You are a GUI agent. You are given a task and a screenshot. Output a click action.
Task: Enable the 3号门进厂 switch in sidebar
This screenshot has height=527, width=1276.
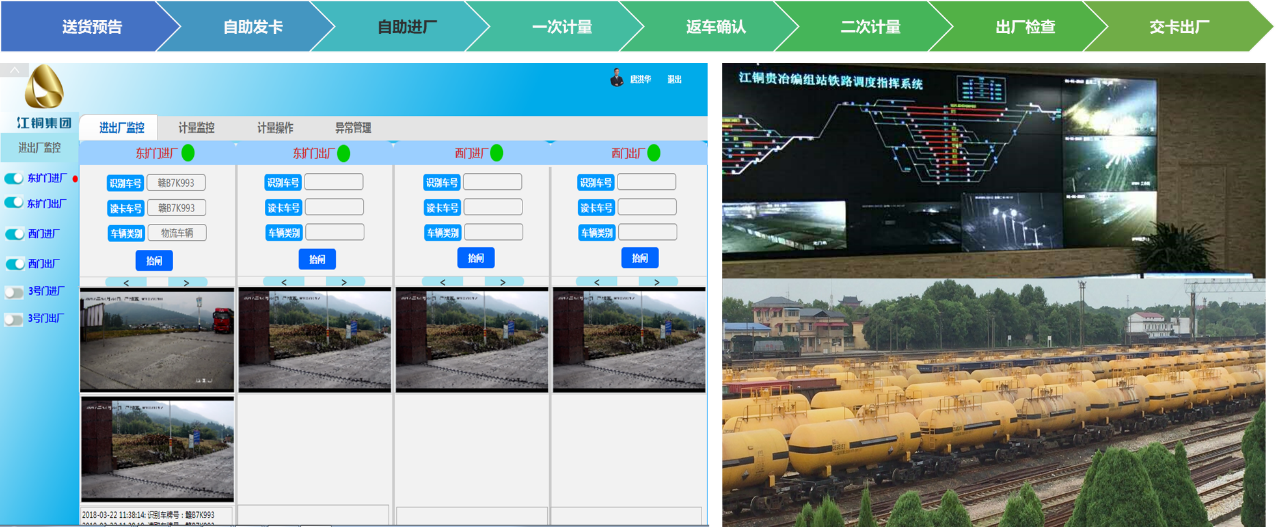click(14, 292)
